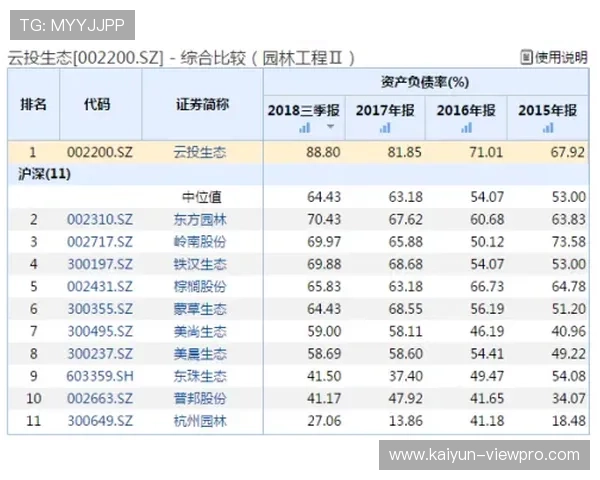Click the chart icon under 2015年报
The height and width of the screenshot is (480, 600).
(x=548, y=127)
